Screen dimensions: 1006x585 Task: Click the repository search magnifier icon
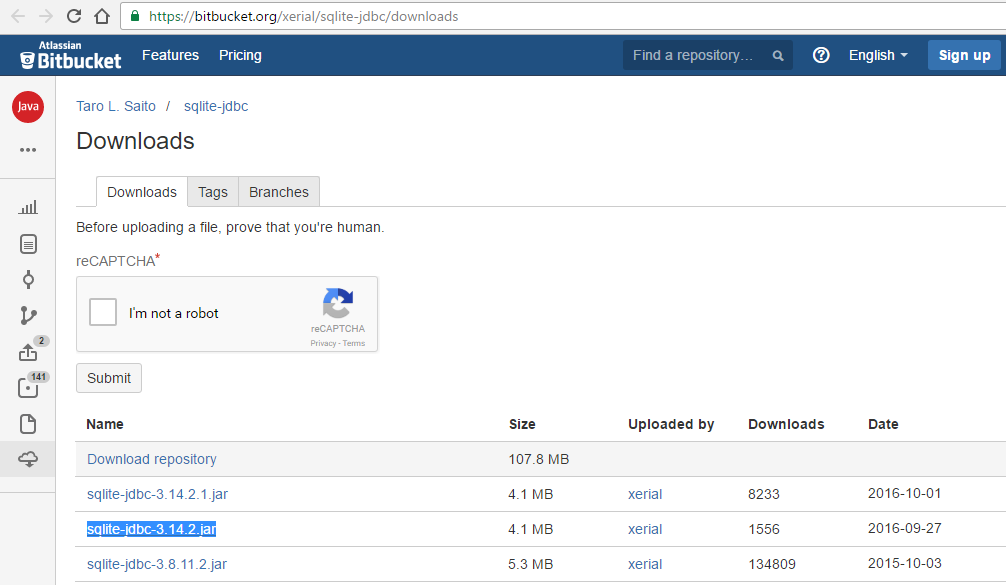pyautogui.click(x=778, y=56)
